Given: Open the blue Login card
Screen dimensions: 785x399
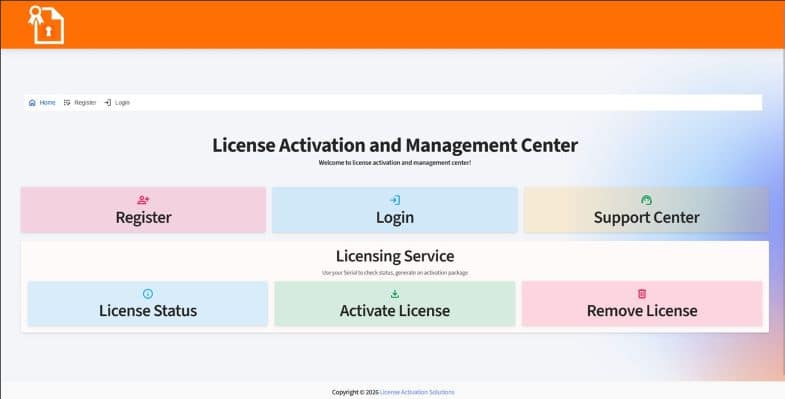Looking at the screenshot, I should (x=395, y=210).
